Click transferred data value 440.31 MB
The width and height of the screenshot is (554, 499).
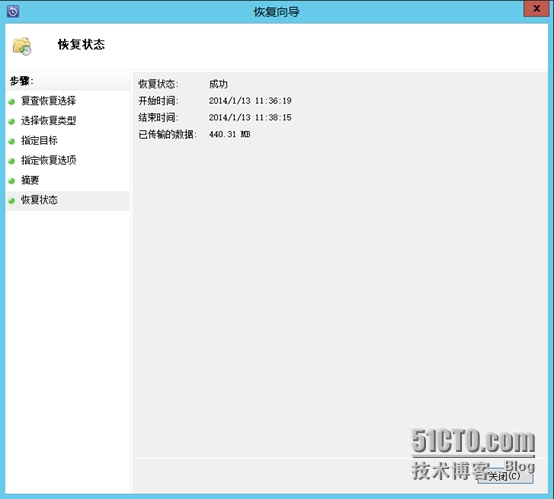pos(230,134)
